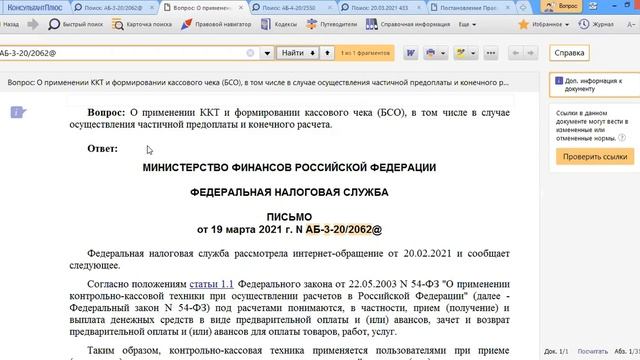Click the icon right of Вопрос button
Image resolution: width=640 pixels, height=360 pixels.
(593, 6)
